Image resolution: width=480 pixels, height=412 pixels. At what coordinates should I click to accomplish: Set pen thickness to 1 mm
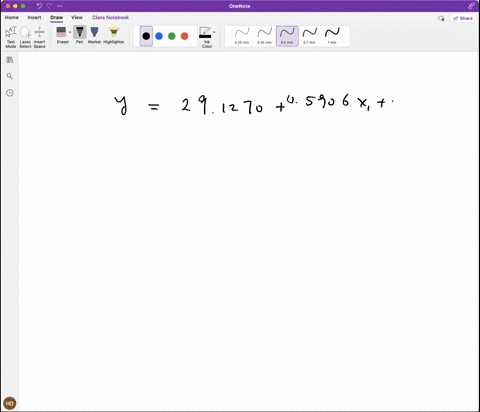coord(332,36)
